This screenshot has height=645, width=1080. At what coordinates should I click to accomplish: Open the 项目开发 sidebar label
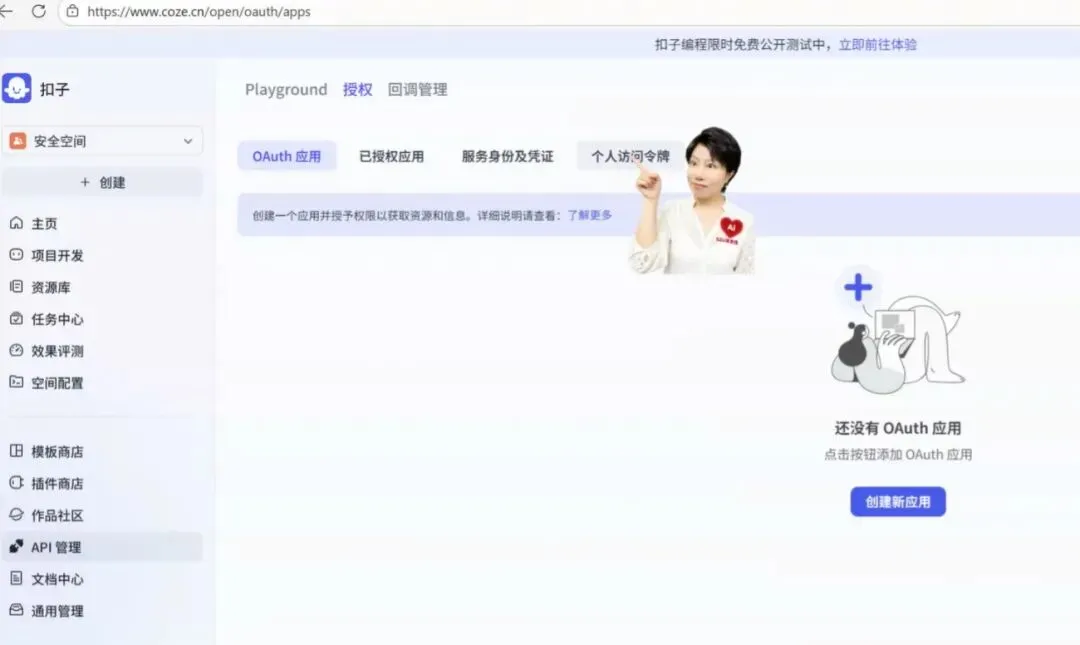click(x=57, y=255)
